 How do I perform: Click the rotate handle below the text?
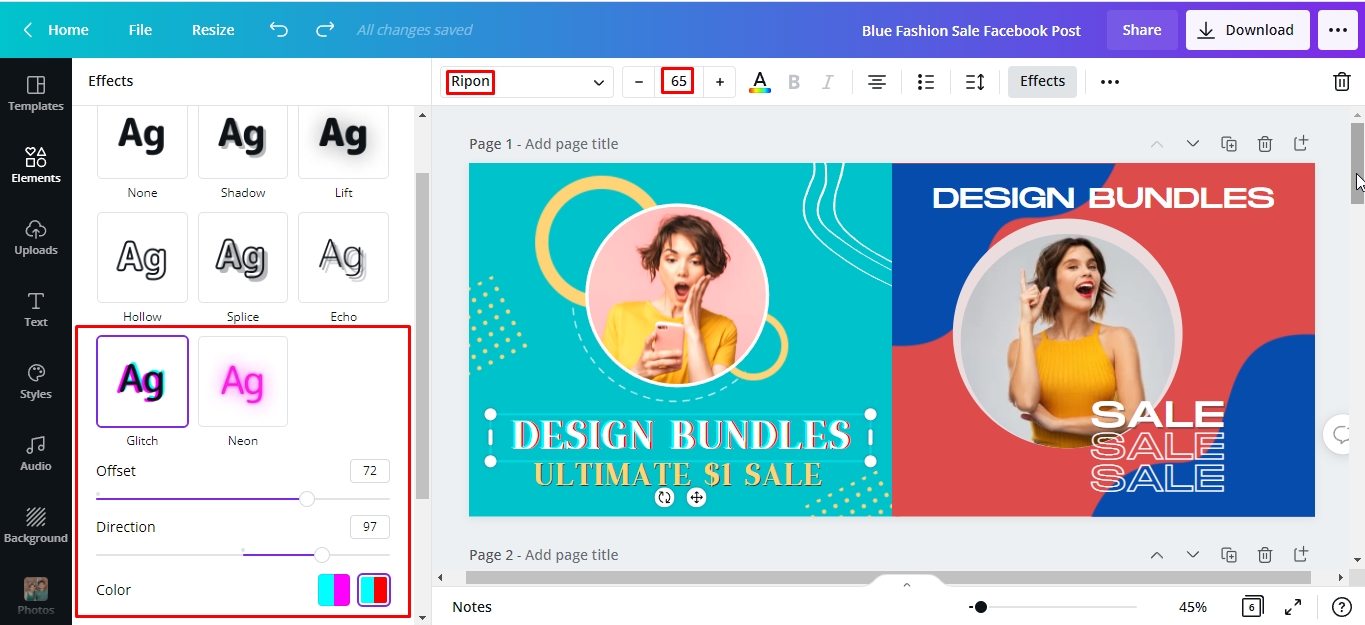coord(665,498)
